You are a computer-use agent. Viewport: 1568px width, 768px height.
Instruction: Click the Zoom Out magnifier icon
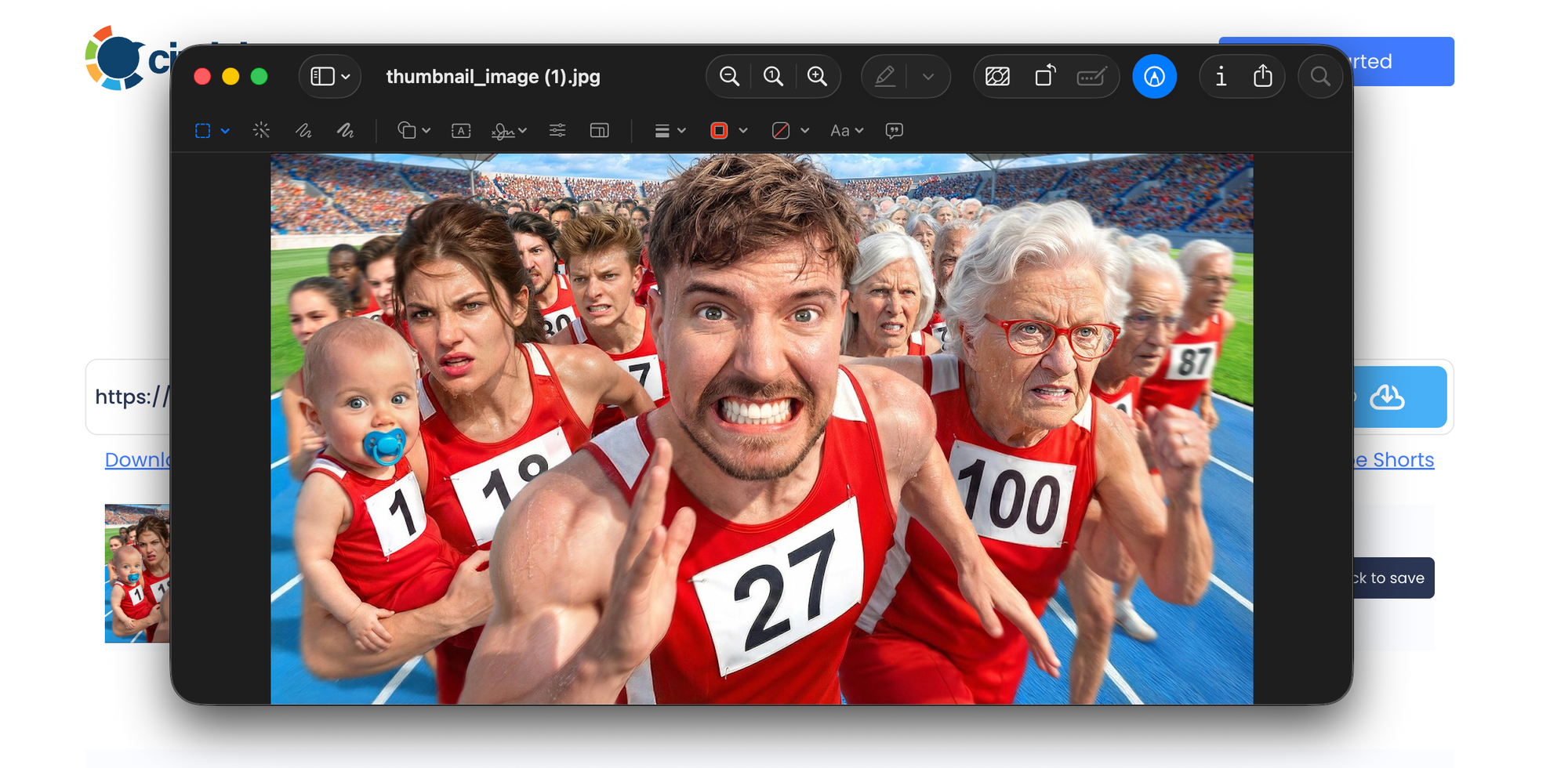pos(729,77)
